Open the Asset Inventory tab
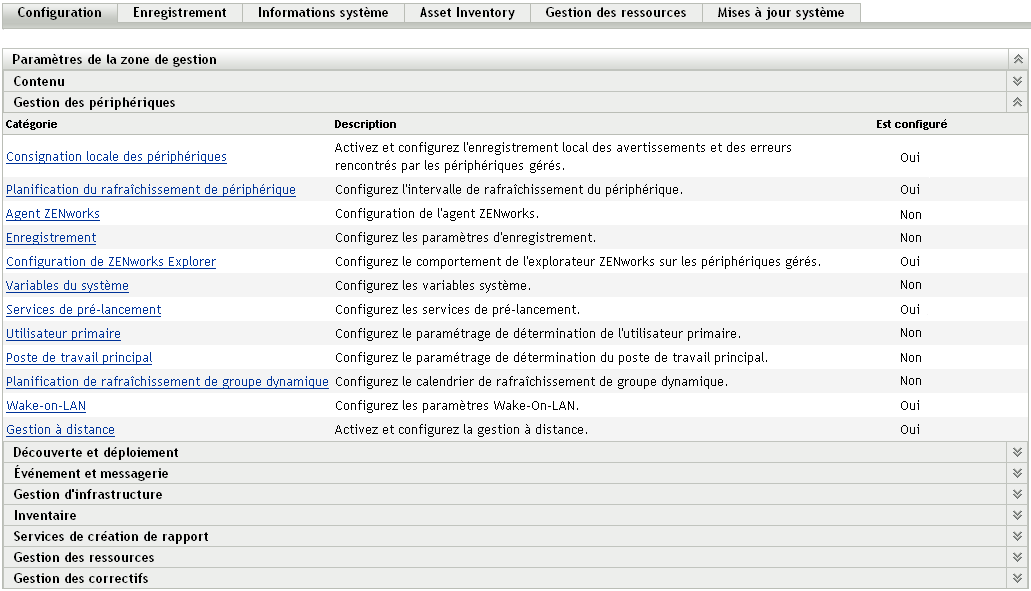The height and width of the screenshot is (591, 1031). coord(467,13)
